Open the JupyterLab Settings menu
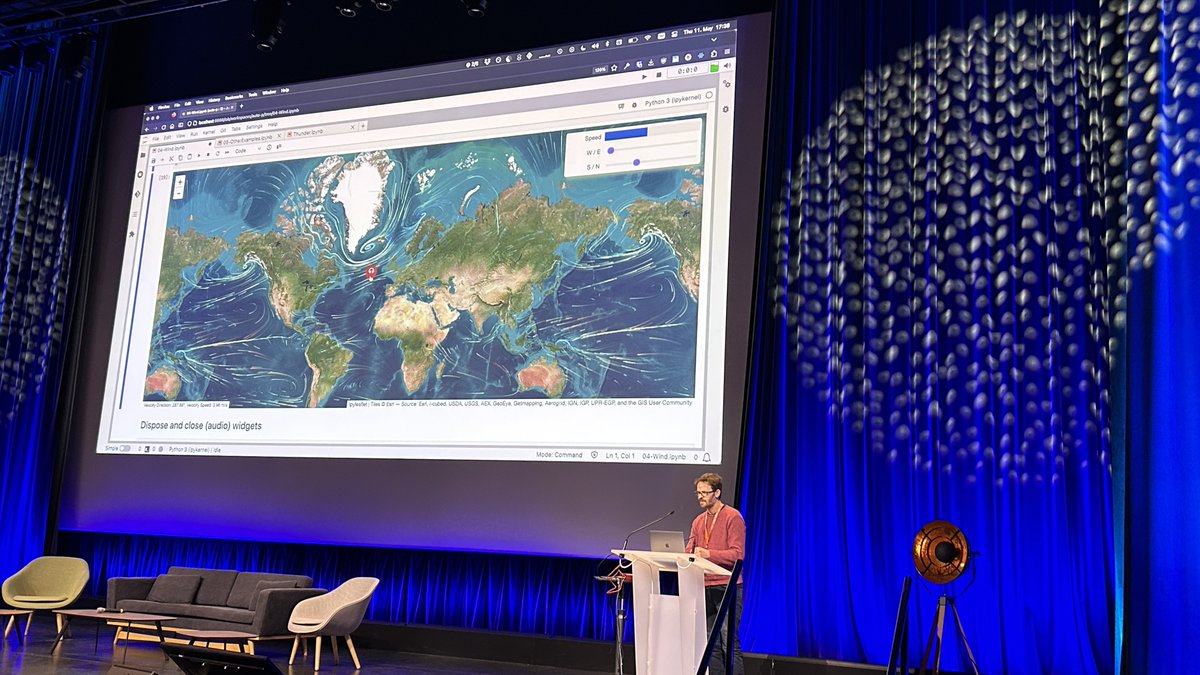The image size is (1200, 675). pyautogui.click(x=254, y=127)
